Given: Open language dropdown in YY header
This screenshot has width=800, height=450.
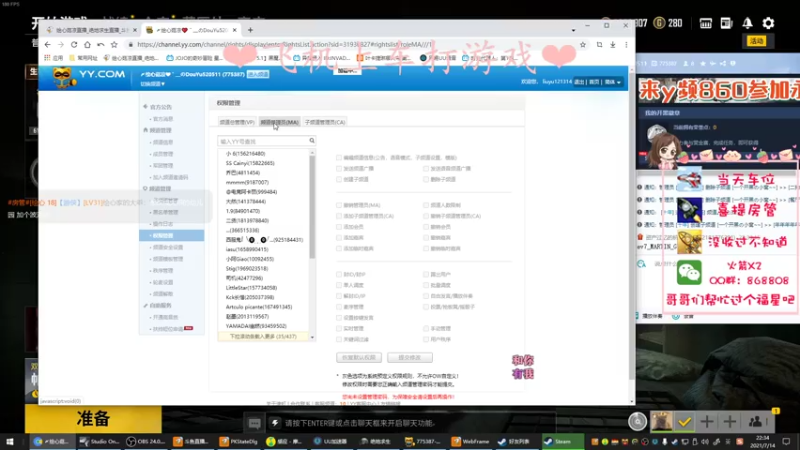Looking at the screenshot, I should coord(613,82).
